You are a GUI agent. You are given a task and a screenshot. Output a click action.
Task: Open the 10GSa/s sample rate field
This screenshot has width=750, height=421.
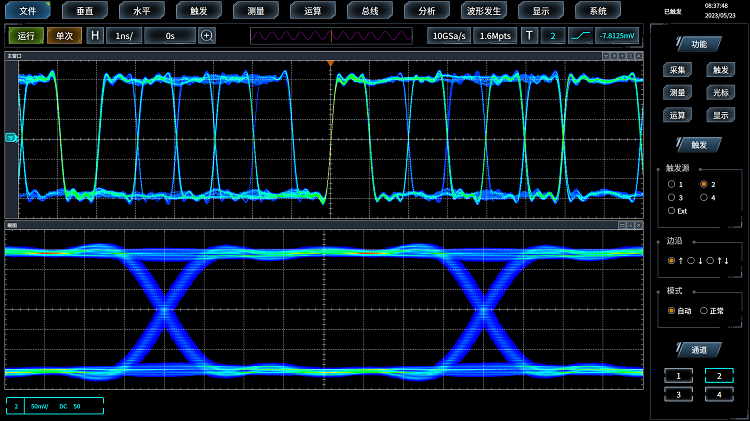(x=449, y=36)
